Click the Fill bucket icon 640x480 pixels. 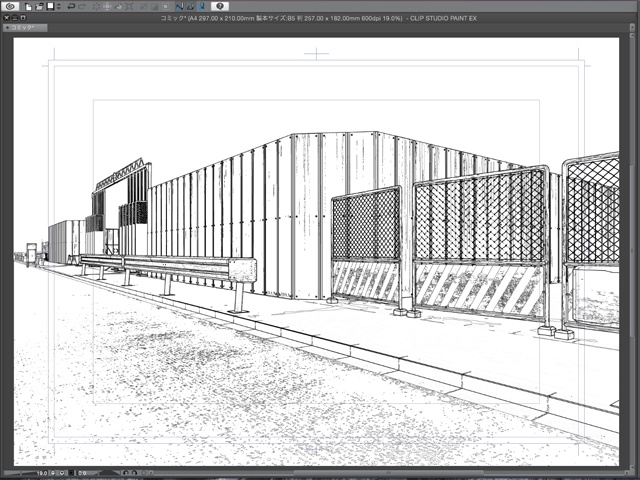point(118,7)
